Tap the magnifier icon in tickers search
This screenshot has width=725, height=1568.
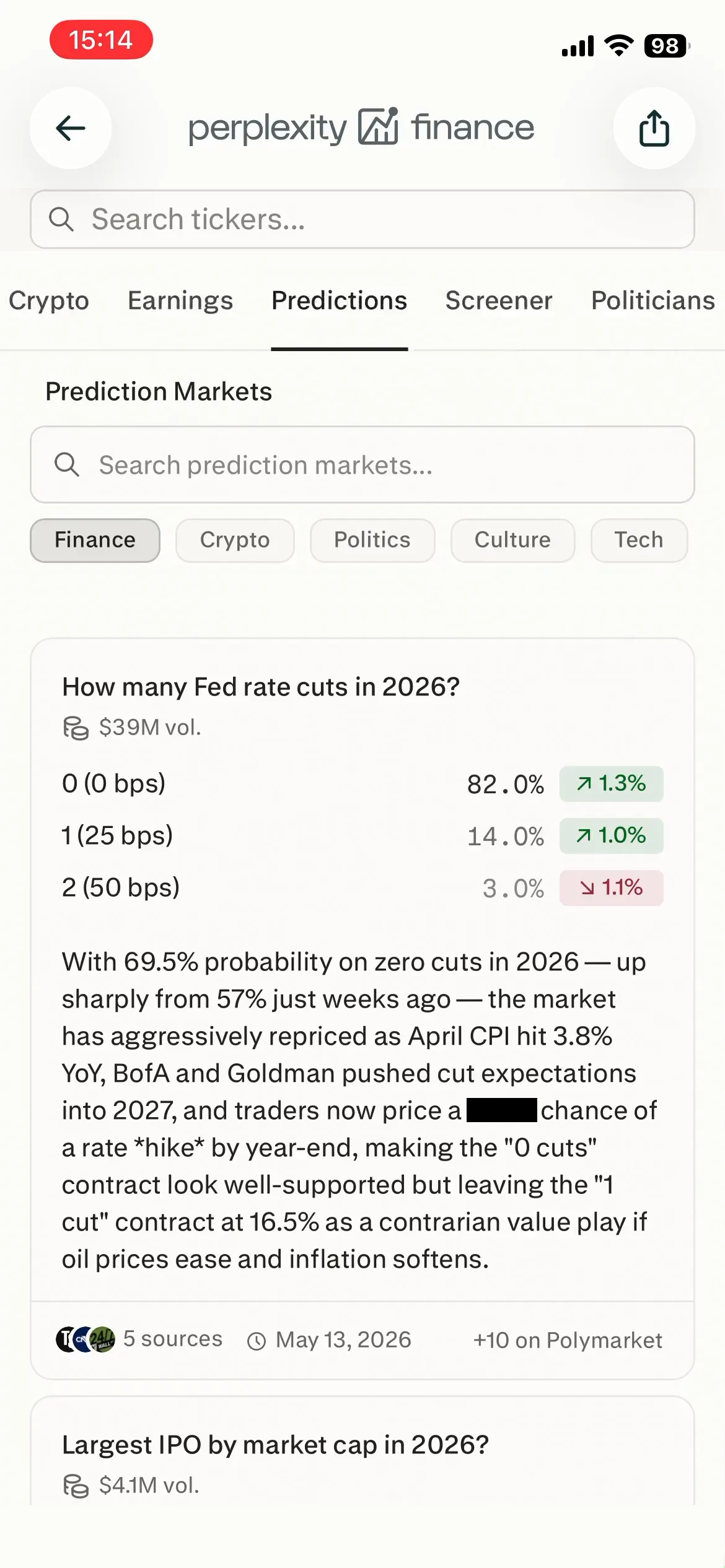pyautogui.click(x=61, y=219)
